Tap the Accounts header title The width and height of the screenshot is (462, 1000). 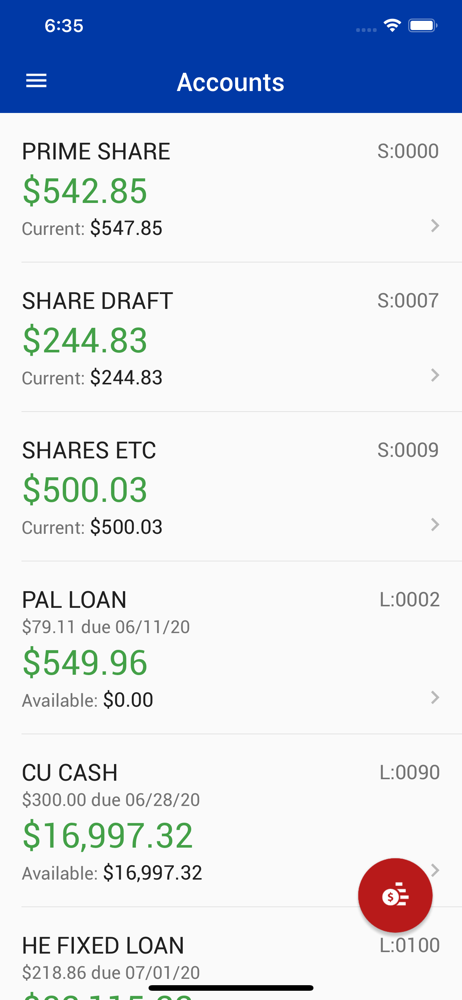[230, 82]
